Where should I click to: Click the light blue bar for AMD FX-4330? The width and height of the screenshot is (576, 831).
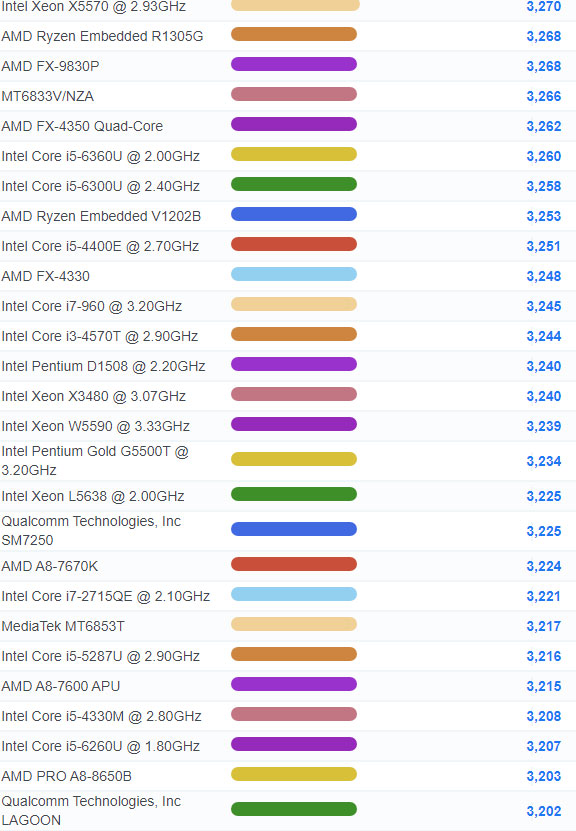click(294, 274)
